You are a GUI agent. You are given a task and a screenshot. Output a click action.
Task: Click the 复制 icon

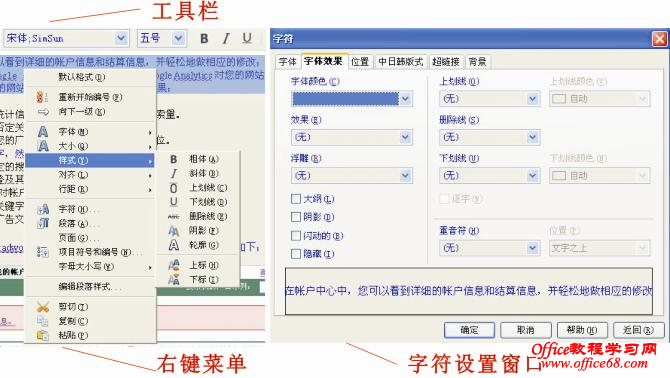(x=43, y=321)
